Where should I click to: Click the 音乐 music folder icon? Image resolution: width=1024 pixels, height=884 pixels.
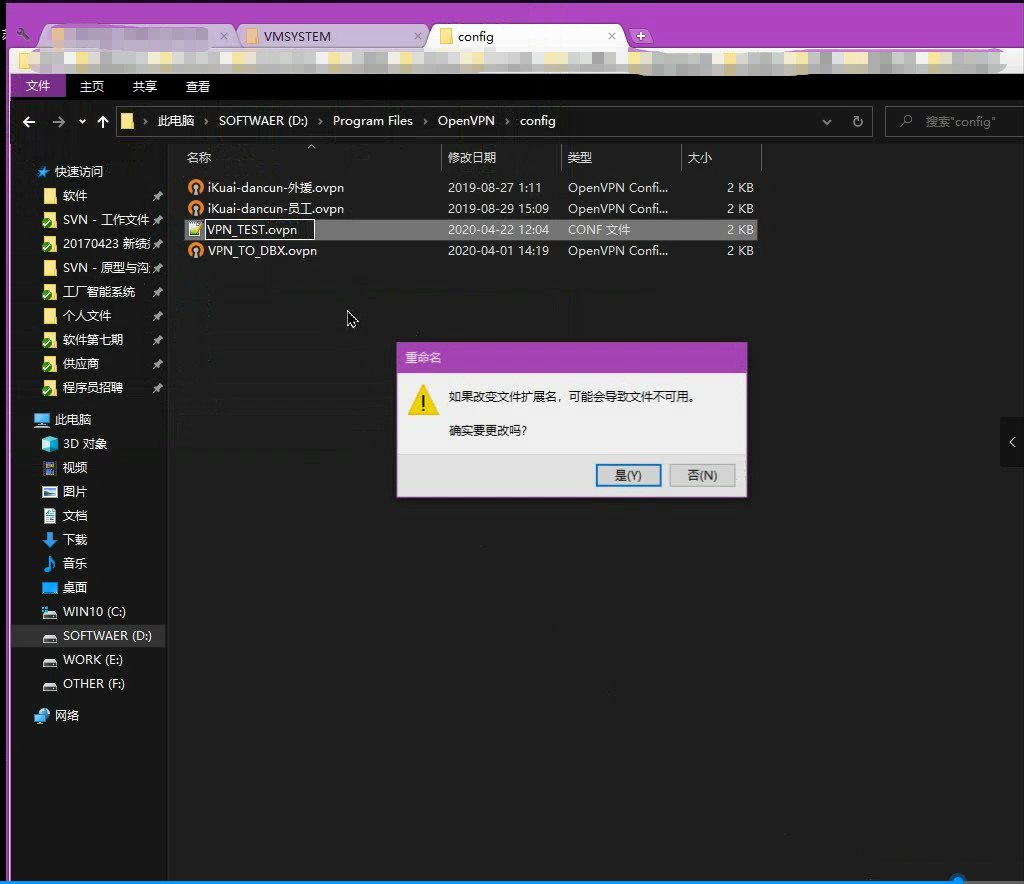[50, 564]
